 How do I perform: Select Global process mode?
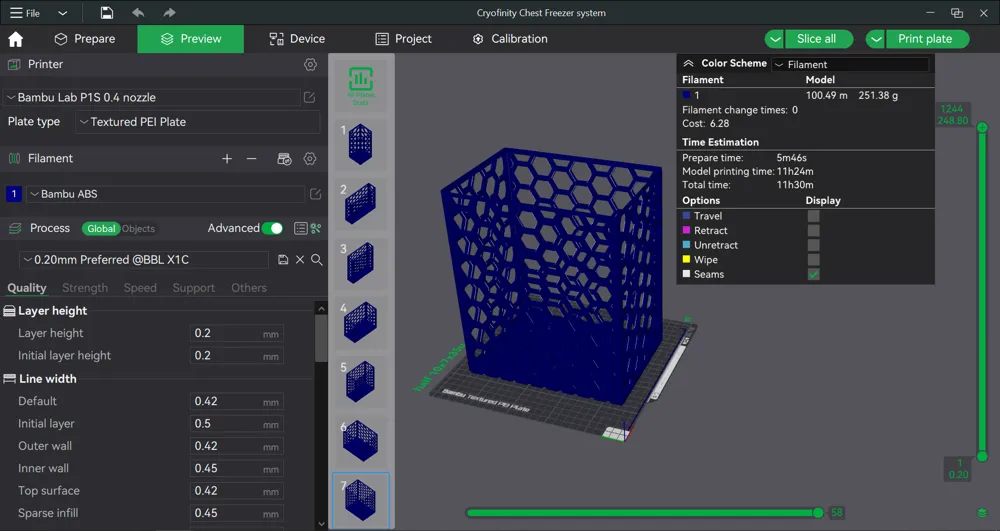[101, 228]
